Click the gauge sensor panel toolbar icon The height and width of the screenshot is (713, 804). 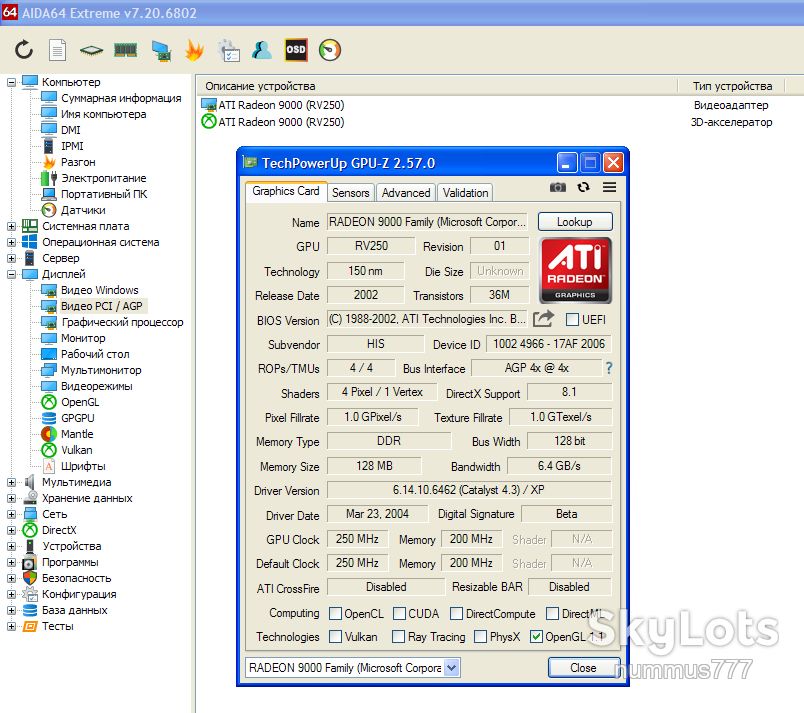pos(330,50)
